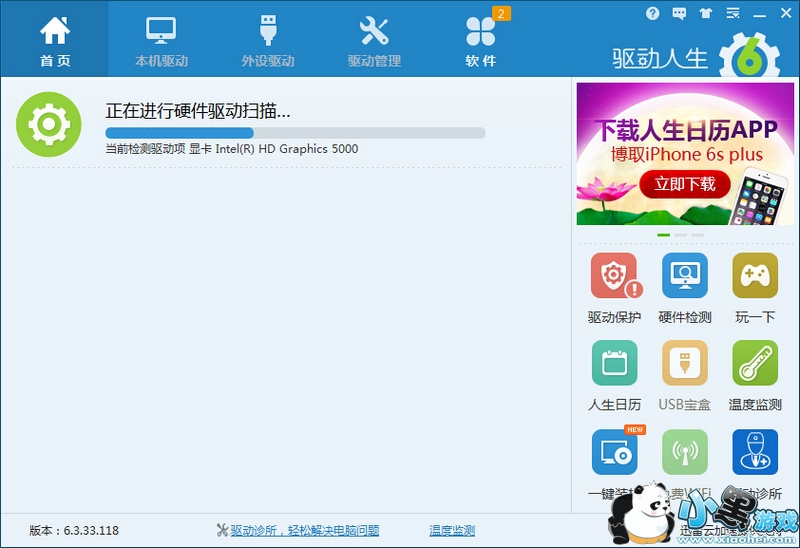
Task: Click the 当前检测驱动项 显卡 Intel(R) HD Graphics 5000 text
Action: click(232, 149)
